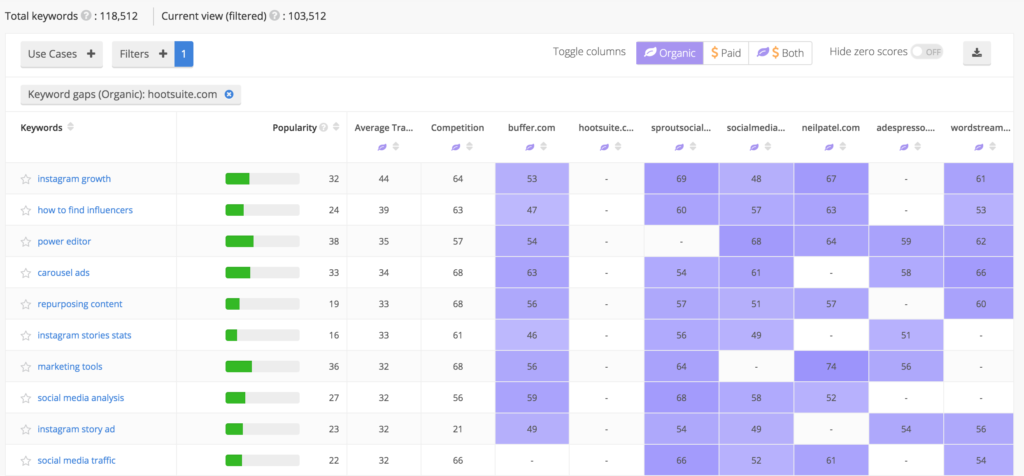Screen dimensions: 1024x476
Task: Click competition value 21 for instagram story ad
Action: (458, 430)
